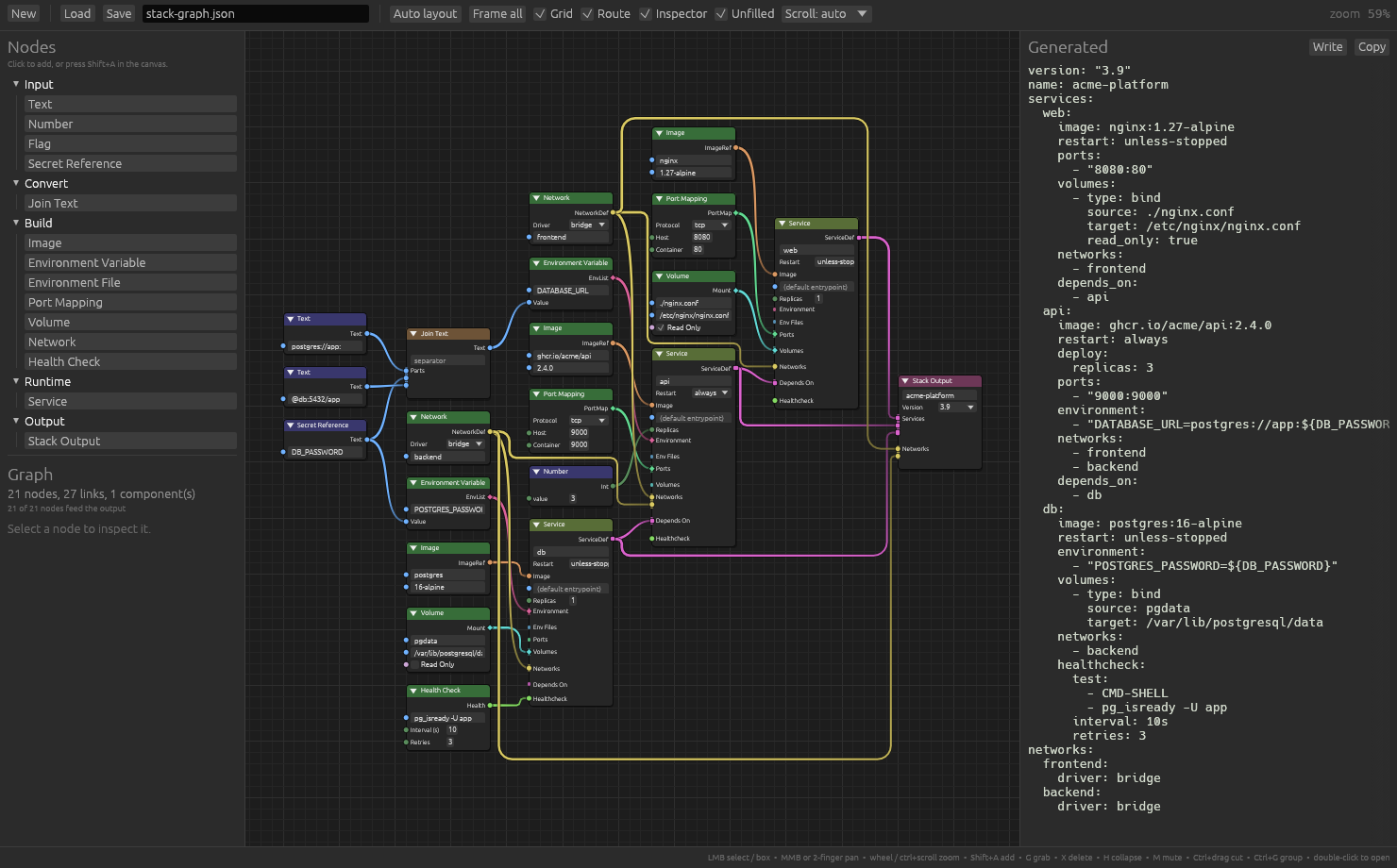Collapse the Health Check node header triangle
The width and height of the screenshot is (1397, 868).
413,691
